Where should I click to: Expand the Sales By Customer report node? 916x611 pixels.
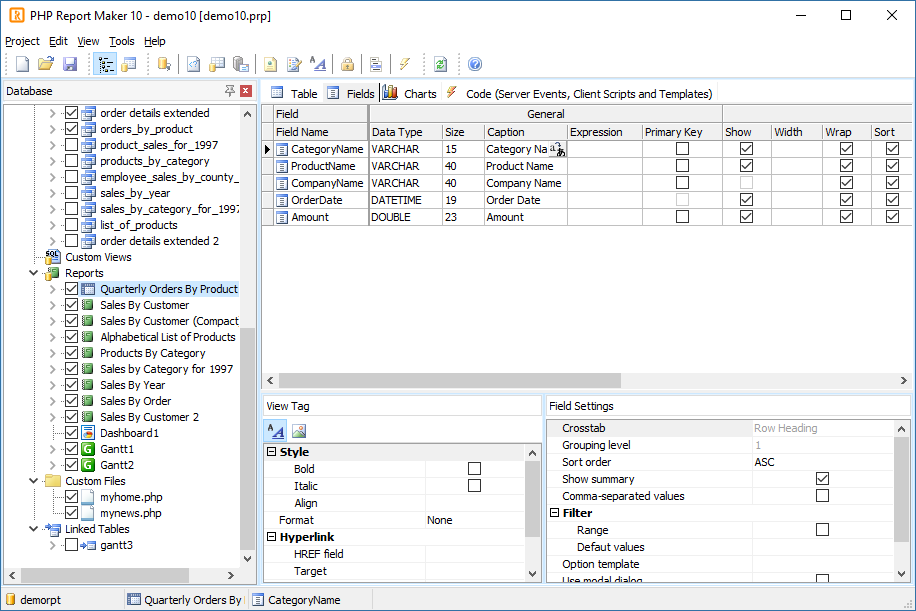click(x=53, y=305)
